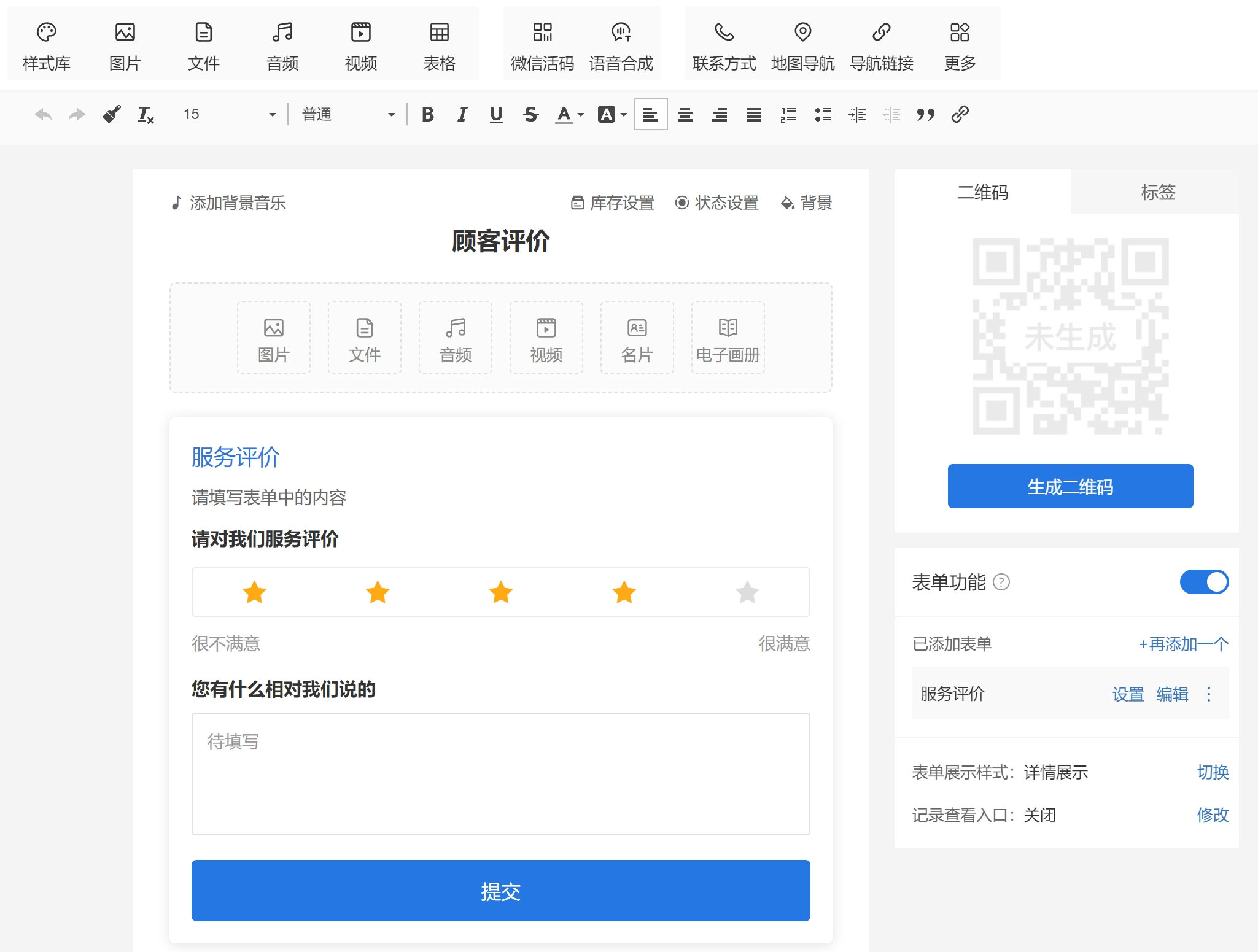Toggle underline formatting
Viewport: 1258px width, 952px height.
pos(497,114)
